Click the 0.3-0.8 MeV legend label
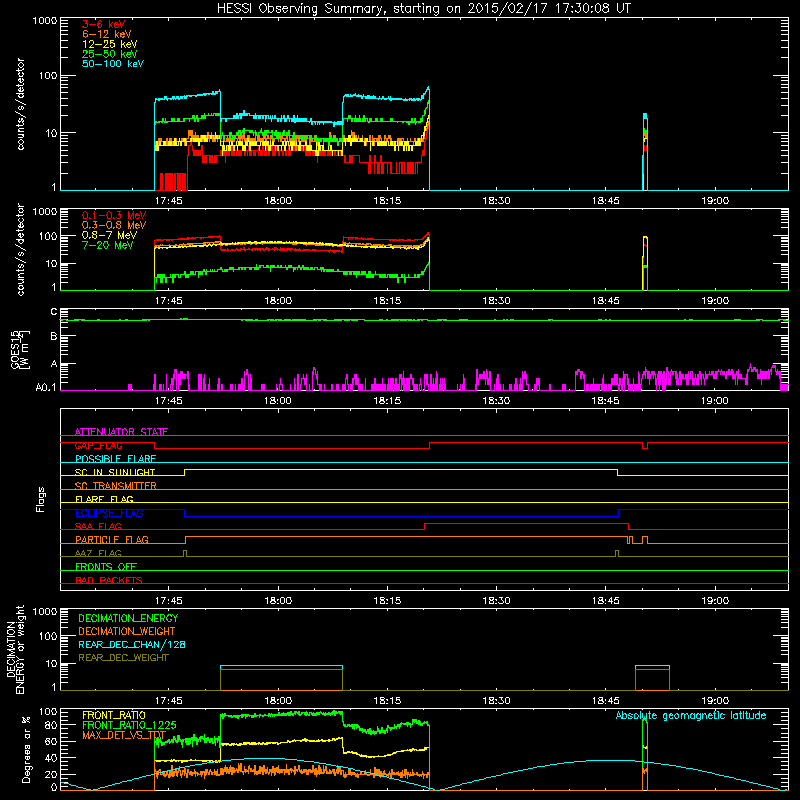 [x=114, y=225]
